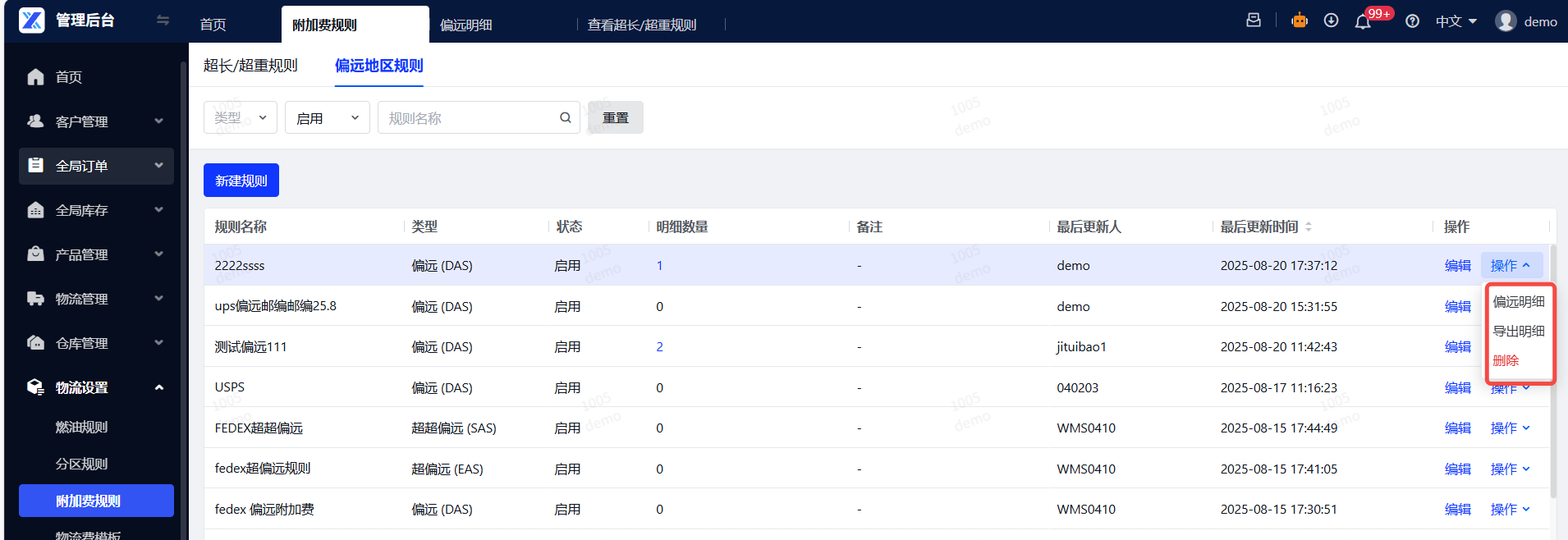Open the inbox tray icon
The height and width of the screenshot is (540, 1568).
pos(1254,21)
